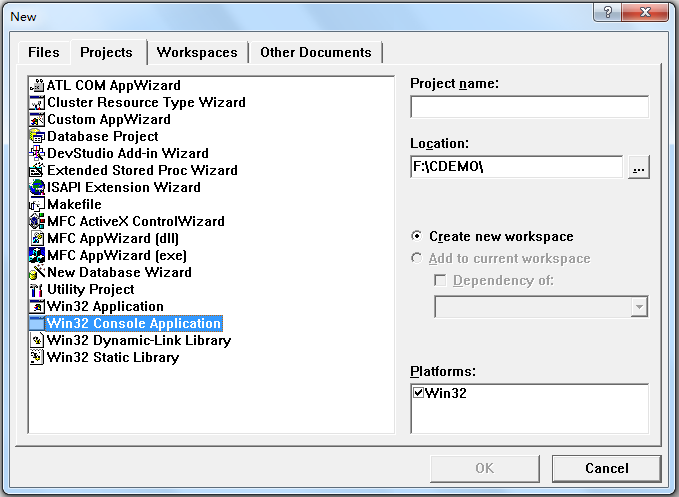Select Add to current workspace option
Screen dimensions: 679x497
501,258
